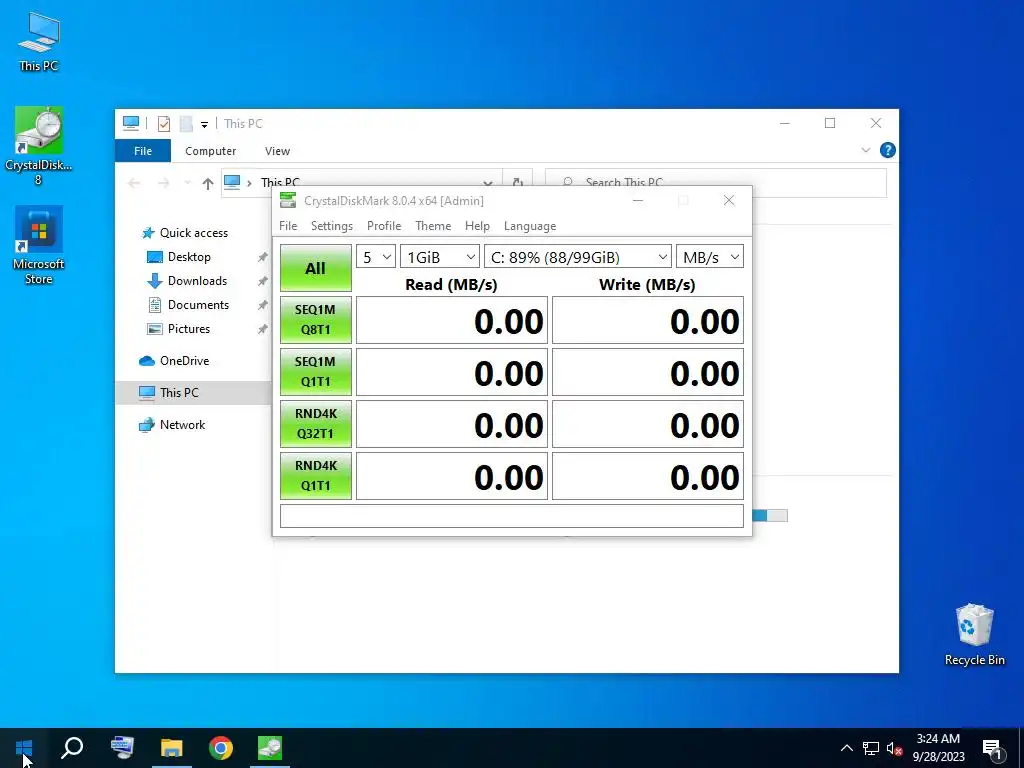Open CrystalDiskMark File menu
This screenshot has height=768, width=1024.
tap(288, 226)
